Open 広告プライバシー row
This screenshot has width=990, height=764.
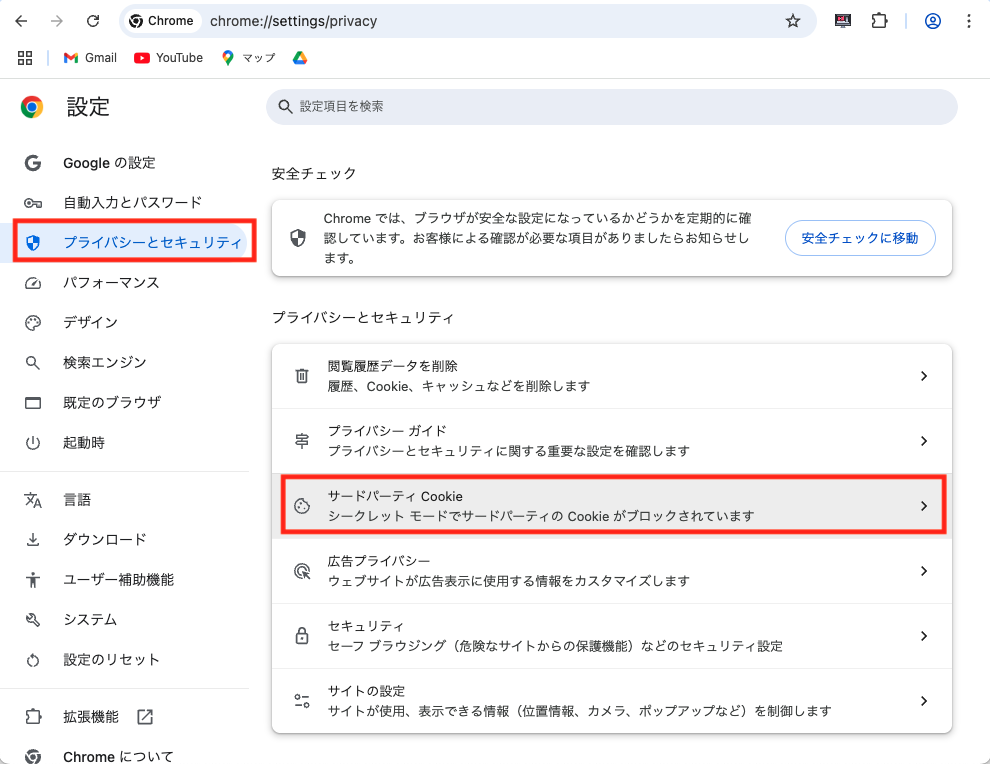point(611,571)
